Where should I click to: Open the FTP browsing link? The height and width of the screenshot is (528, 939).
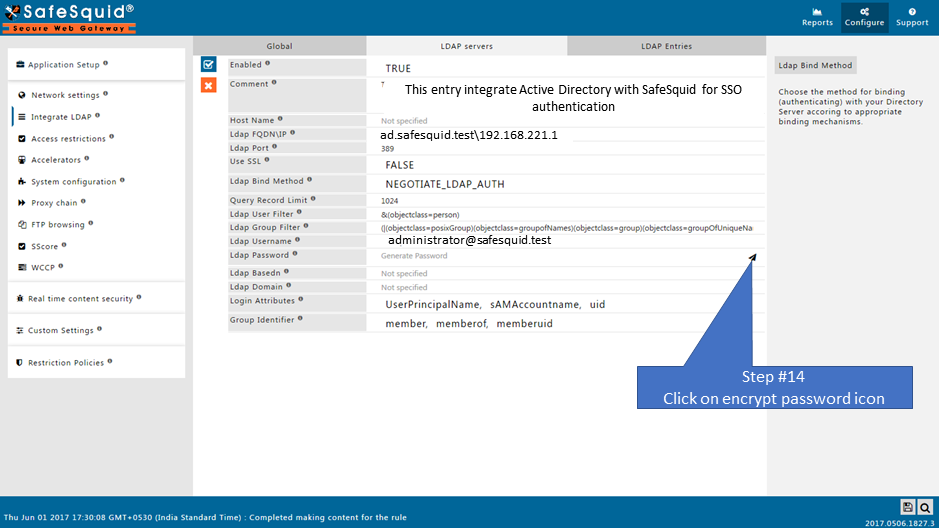coord(58,224)
